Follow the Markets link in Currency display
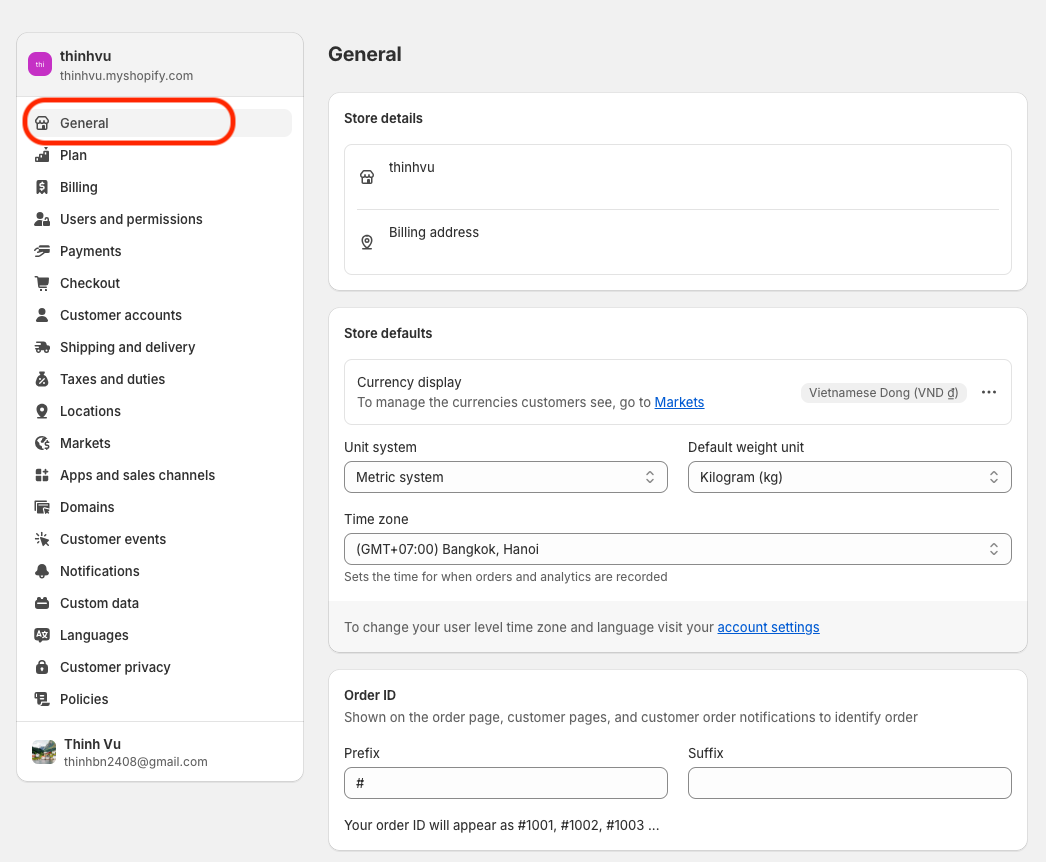 pyautogui.click(x=679, y=402)
